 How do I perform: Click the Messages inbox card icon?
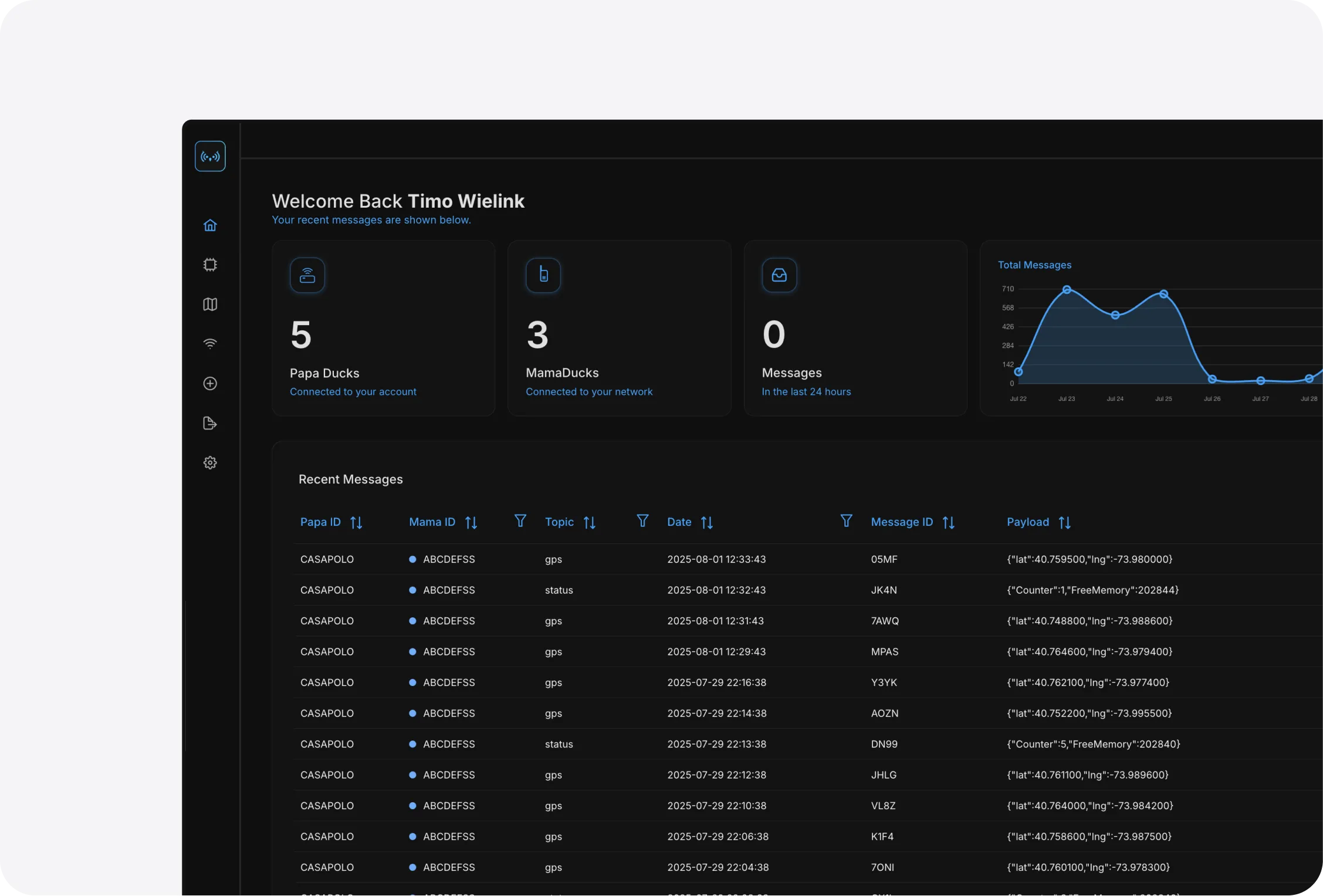click(779, 275)
